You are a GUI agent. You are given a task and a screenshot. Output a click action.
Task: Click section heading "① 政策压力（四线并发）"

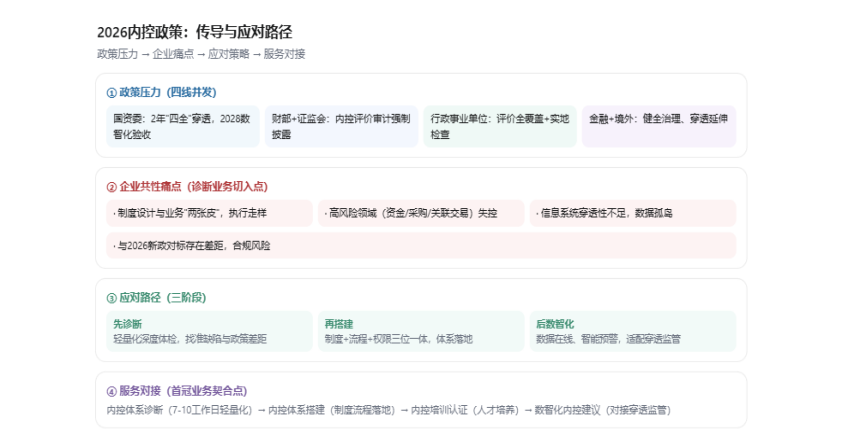162,92
